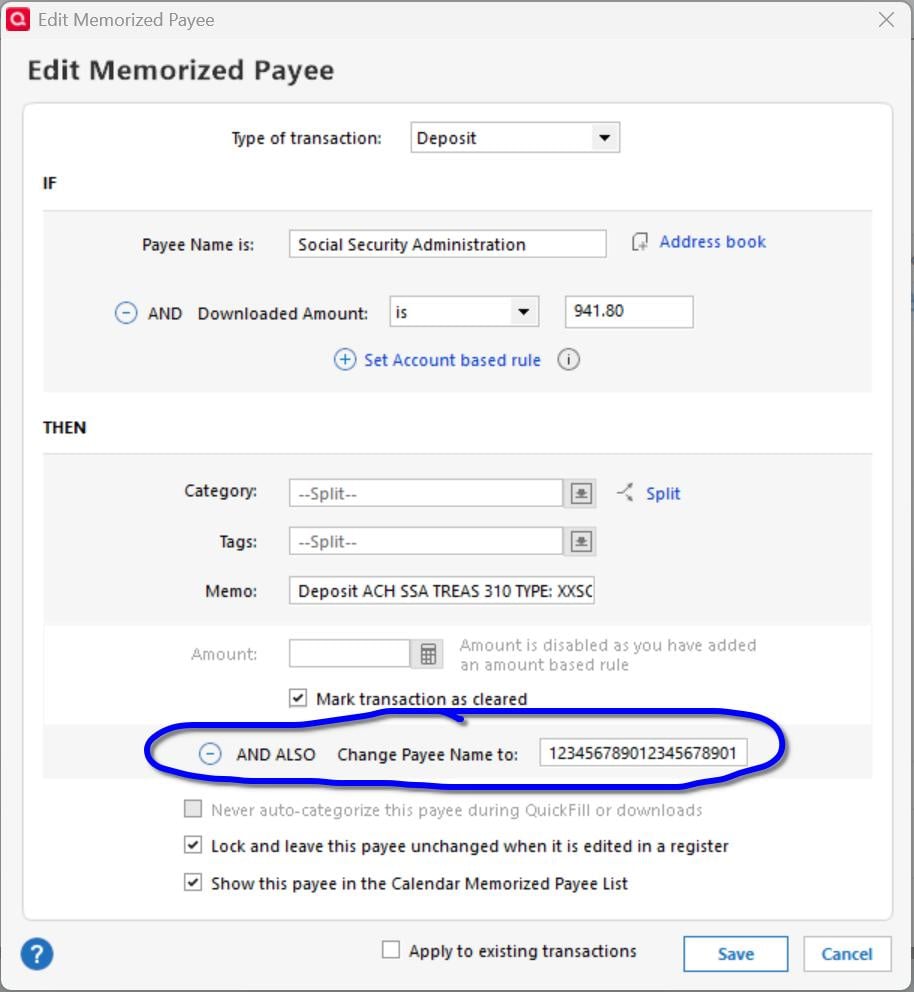914x992 pixels.
Task: Click the Payee Name is field
Action: 447,244
